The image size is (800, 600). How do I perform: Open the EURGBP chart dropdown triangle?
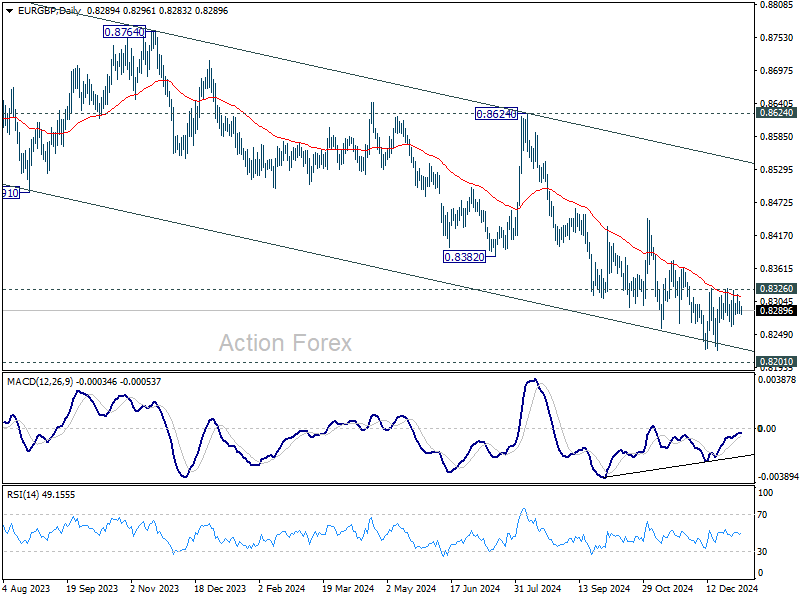point(10,11)
